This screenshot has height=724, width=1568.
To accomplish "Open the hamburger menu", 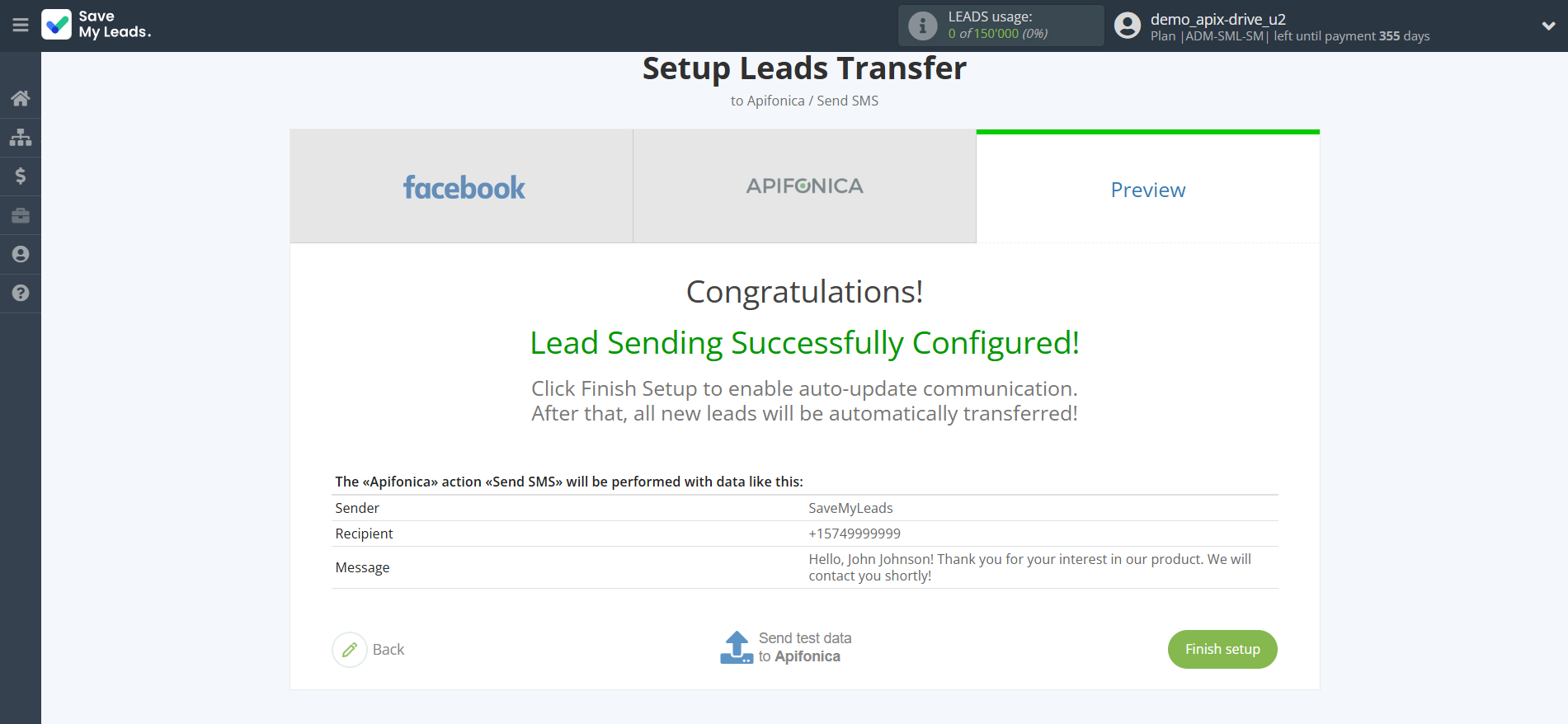I will [21, 26].
